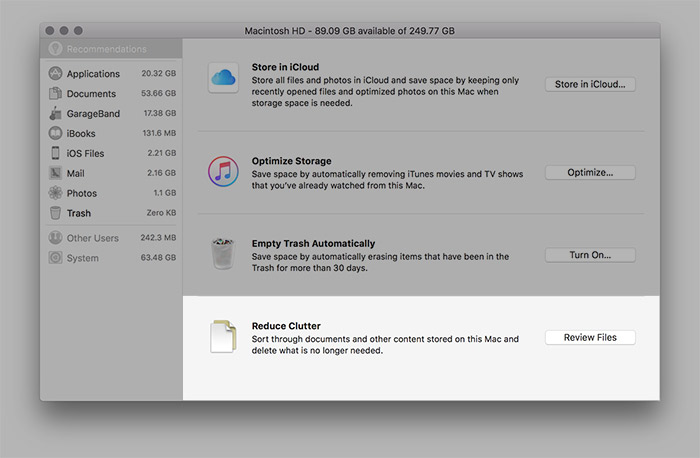The width and height of the screenshot is (700, 458).
Task: Click the window minimize button
Action: click(x=64, y=30)
